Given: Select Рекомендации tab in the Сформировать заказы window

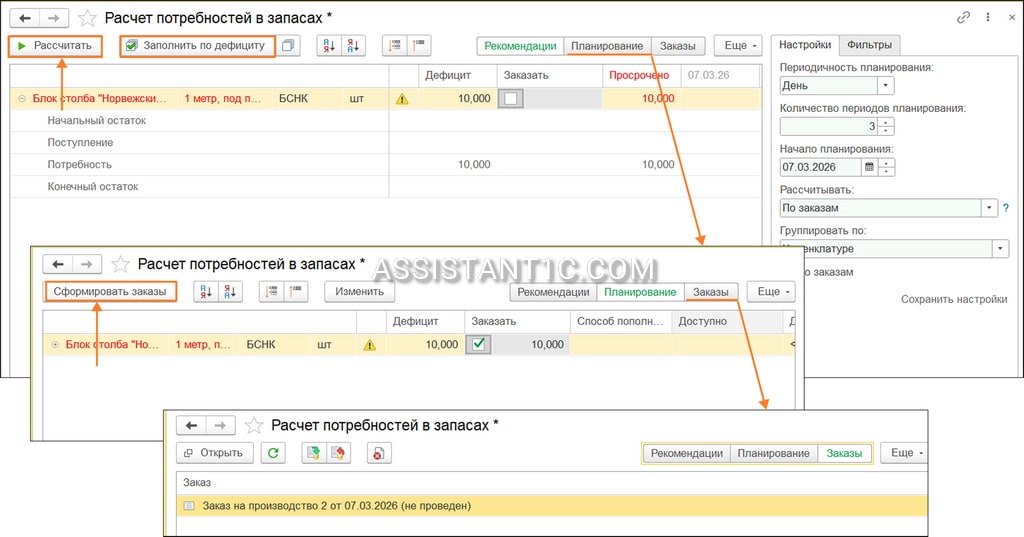Looking at the screenshot, I should tap(553, 292).
